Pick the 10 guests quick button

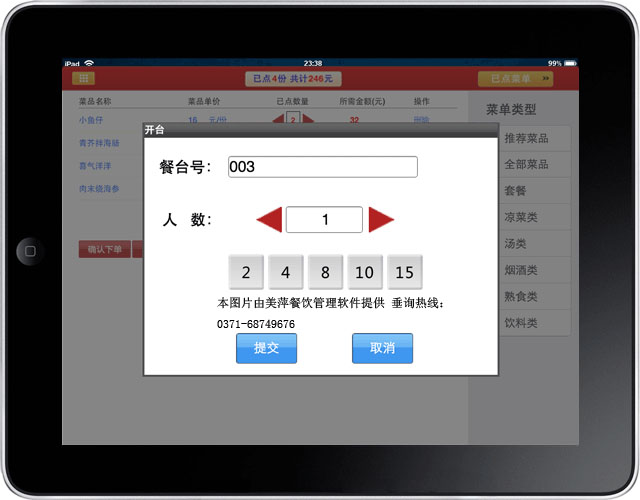pyautogui.click(x=364, y=272)
